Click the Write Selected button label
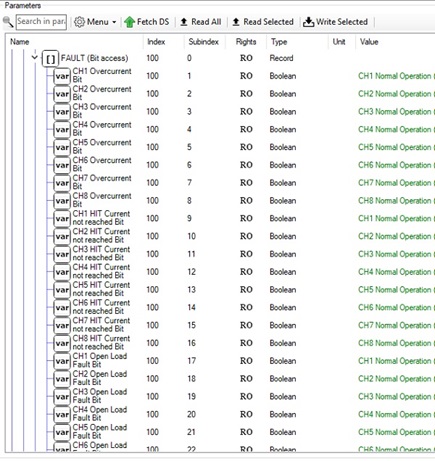 (x=342, y=22)
